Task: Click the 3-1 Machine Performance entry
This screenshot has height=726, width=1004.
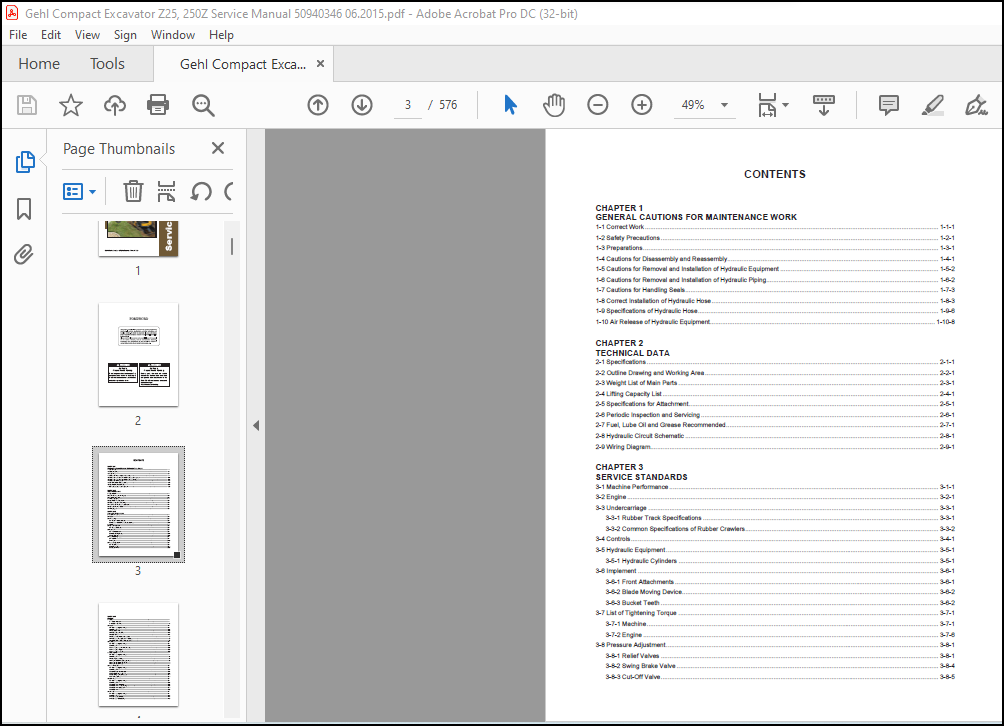Action: click(775, 487)
